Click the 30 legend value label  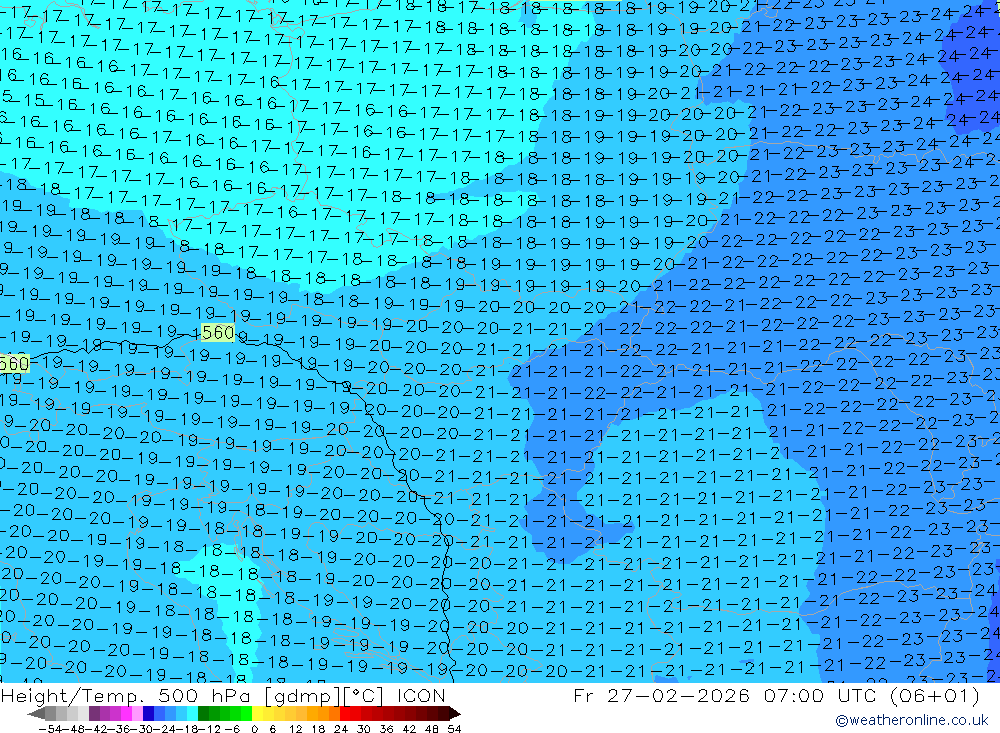pyautogui.click(x=364, y=729)
